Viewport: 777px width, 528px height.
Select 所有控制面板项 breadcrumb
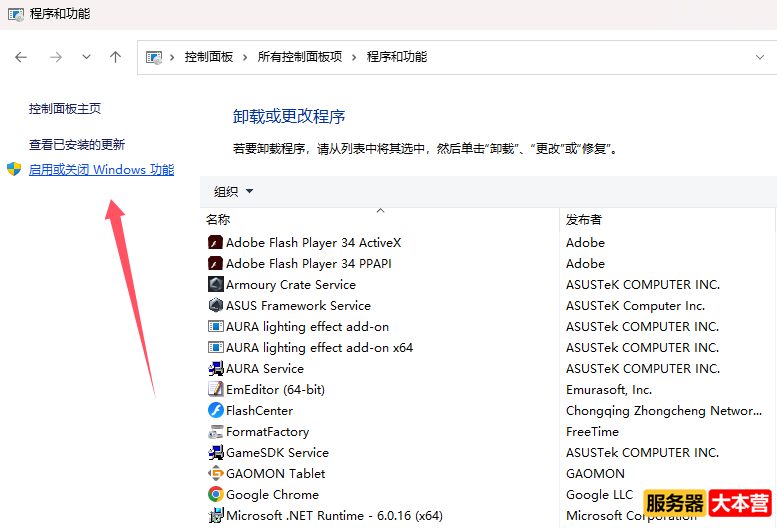point(300,57)
